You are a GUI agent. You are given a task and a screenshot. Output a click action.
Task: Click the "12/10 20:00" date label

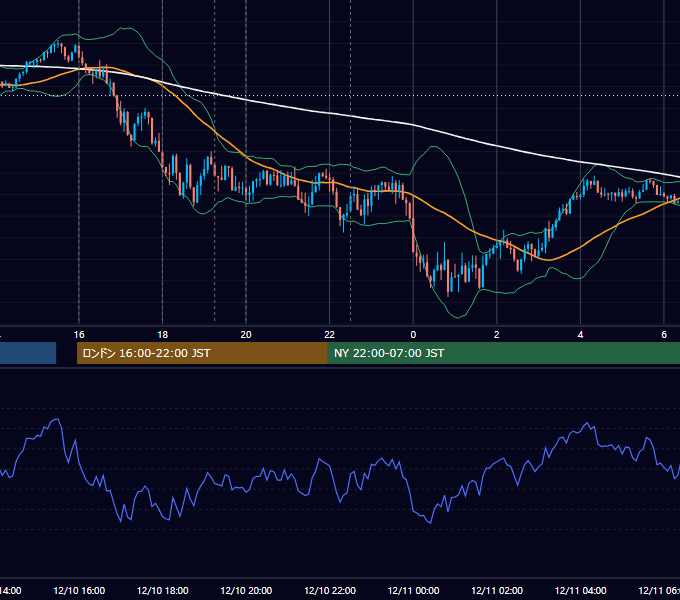point(246,590)
